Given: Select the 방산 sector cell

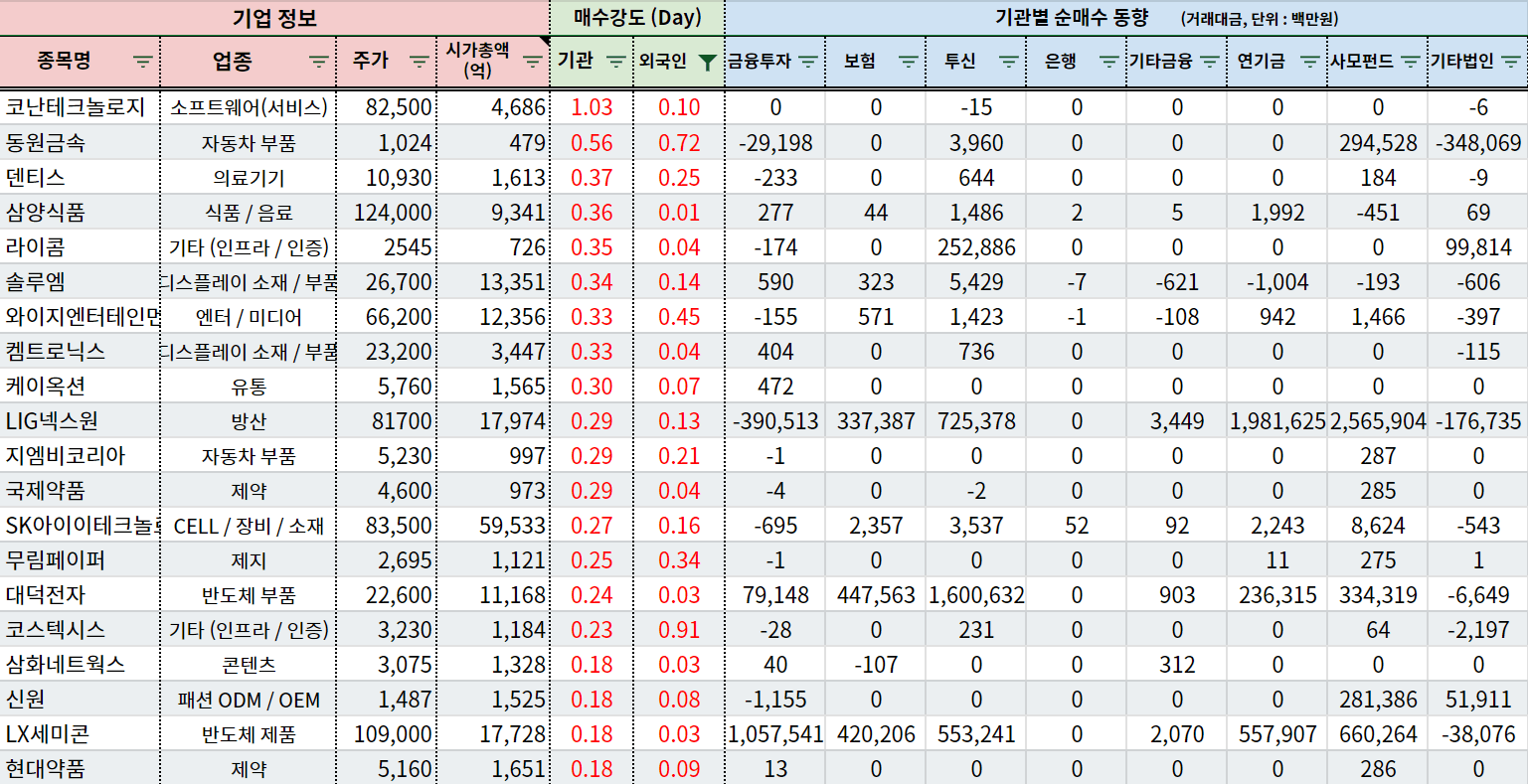Looking at the screenshot, I should pos(249,420).
